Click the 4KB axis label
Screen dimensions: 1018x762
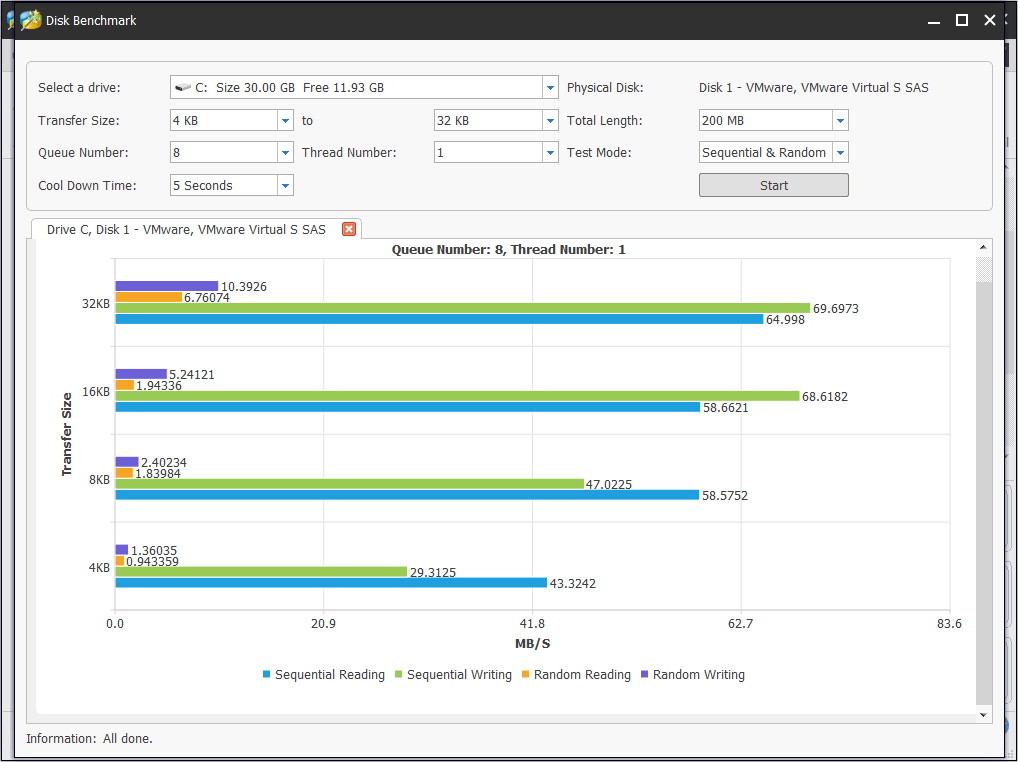99,567
